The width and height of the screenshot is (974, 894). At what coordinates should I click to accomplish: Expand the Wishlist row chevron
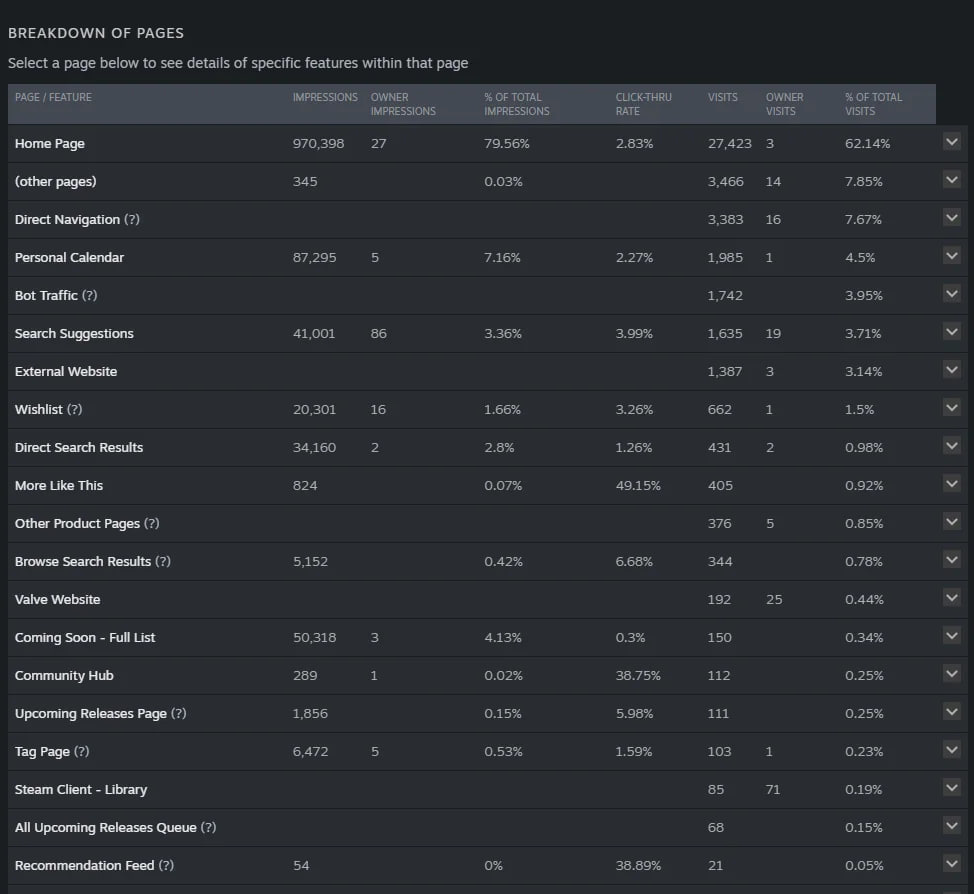(x=952, y=408)
